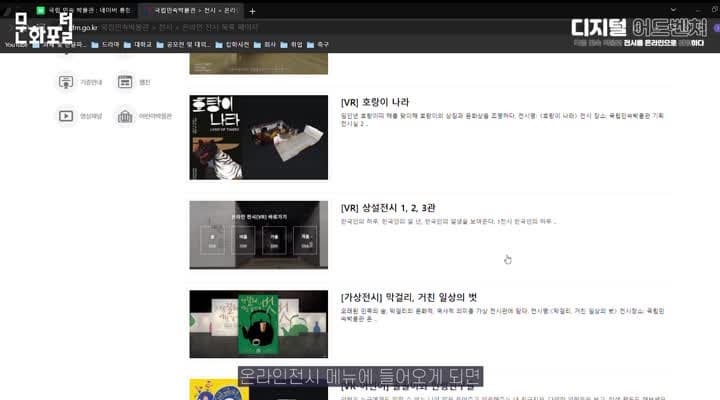Viewport: 720px width, 400px height.
Task: Open the [가상전시] 막걸리, 거친 일상의 벗 link
Action: pyautogui.click(x=409, y=298)
